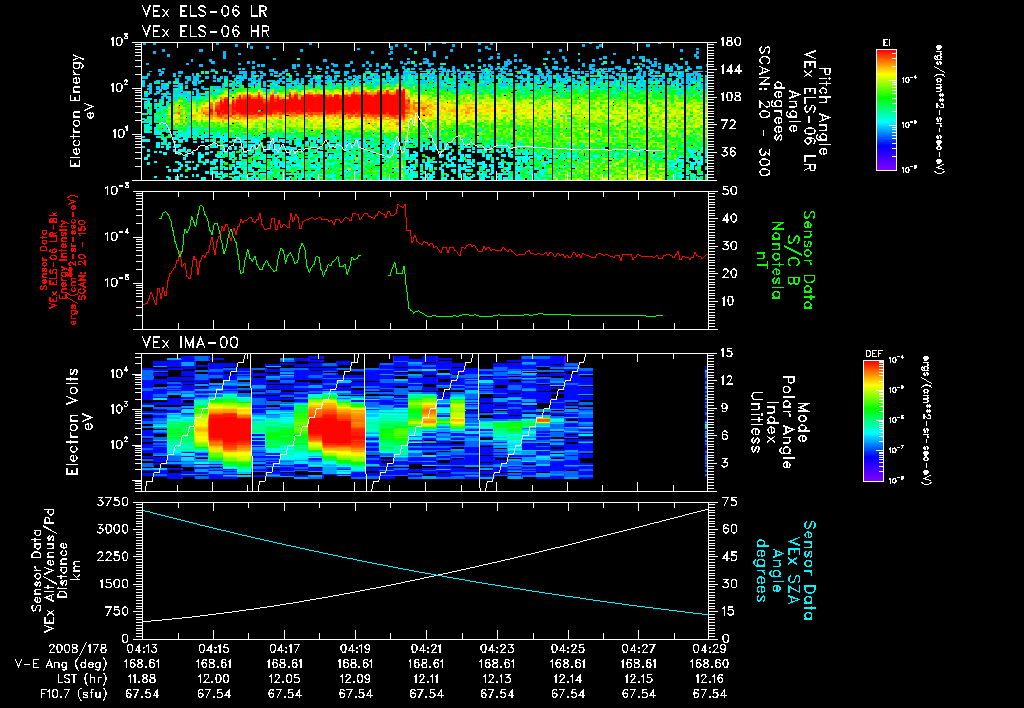Click the LST value 12.00
Screen dimensions: 1024x708
[214, 679]
